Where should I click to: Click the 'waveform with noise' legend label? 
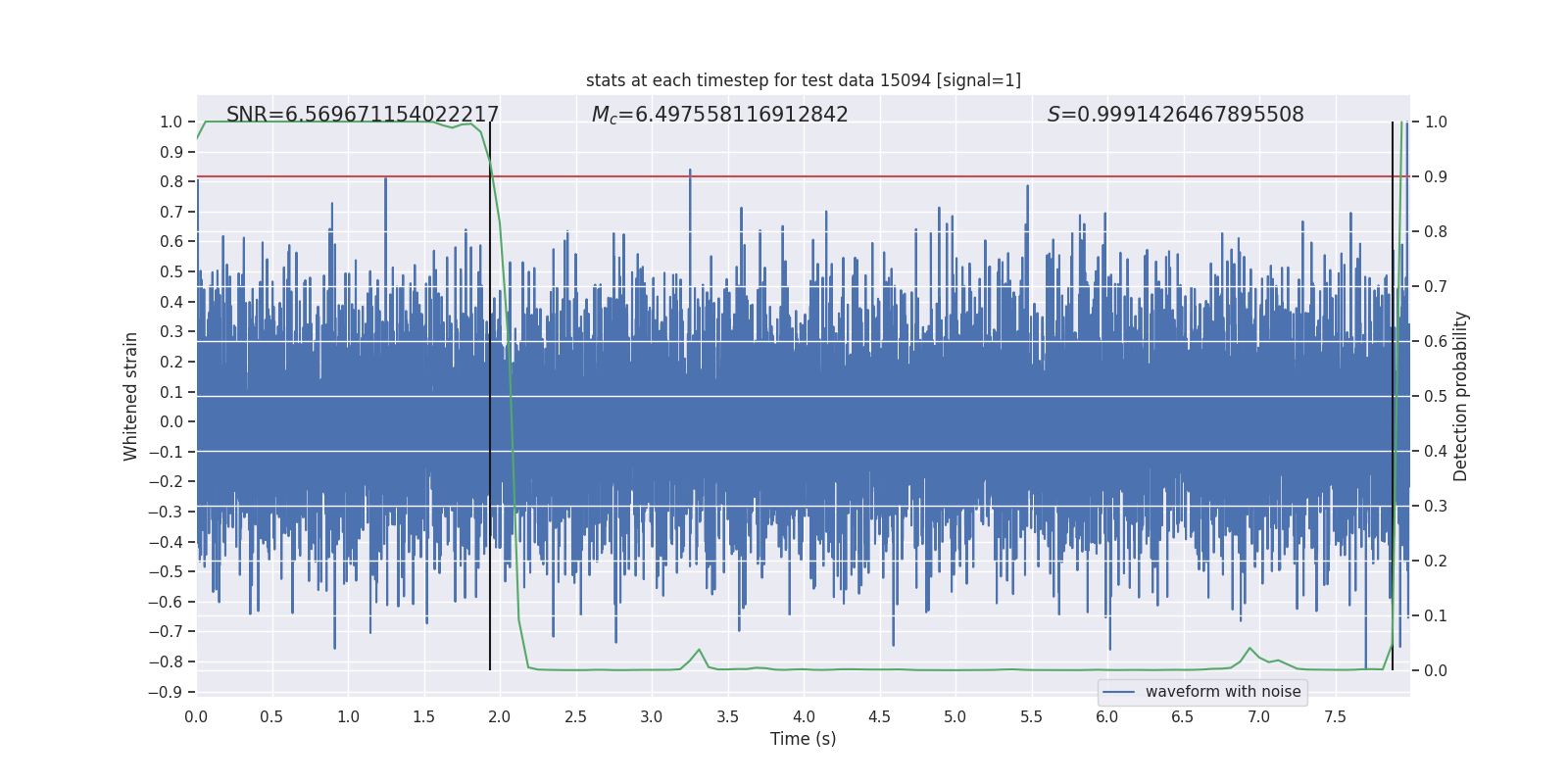1222,692
